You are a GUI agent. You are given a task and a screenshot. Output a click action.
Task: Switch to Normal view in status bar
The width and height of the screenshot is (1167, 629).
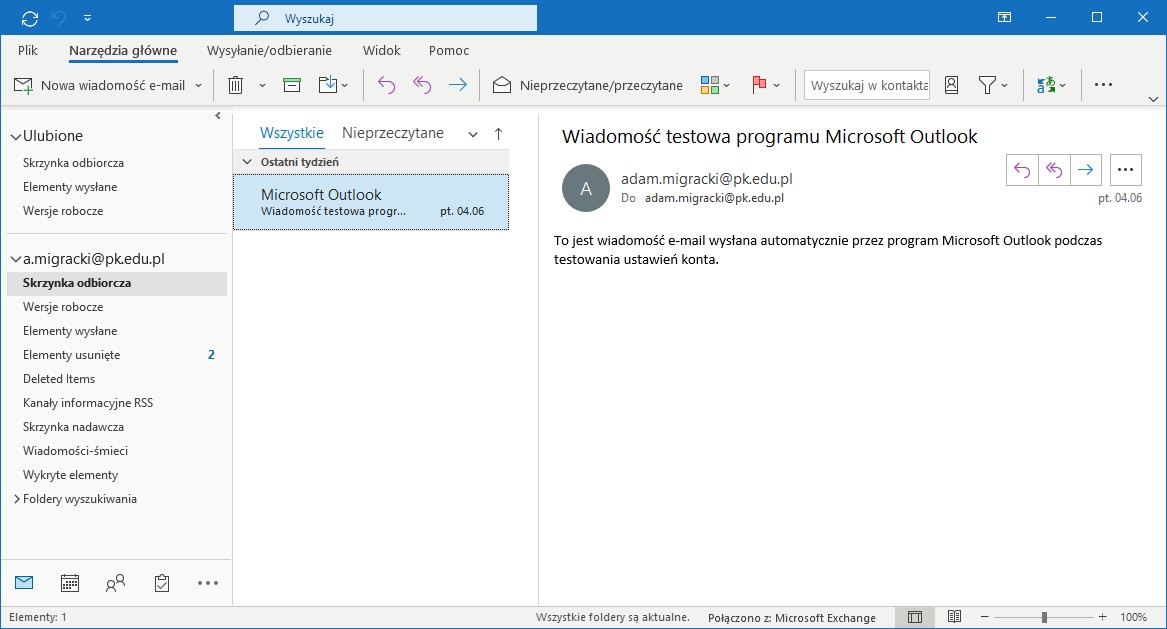914,617
